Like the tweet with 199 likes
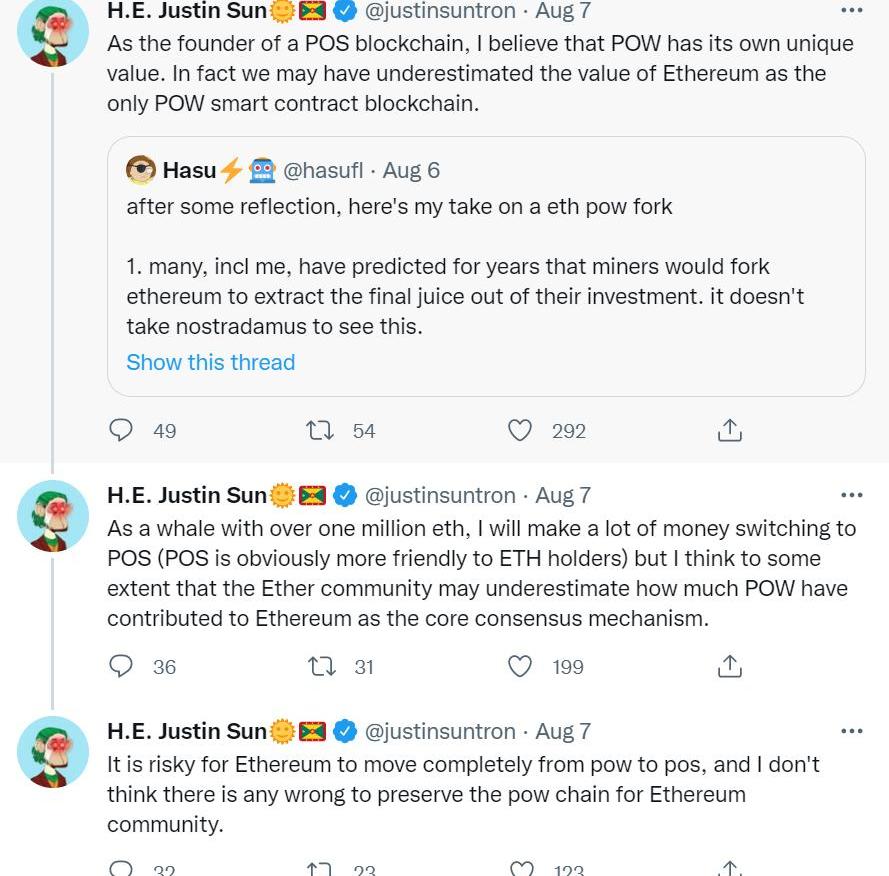Viewport: 889px width, 876px height. tap(520, 666)
